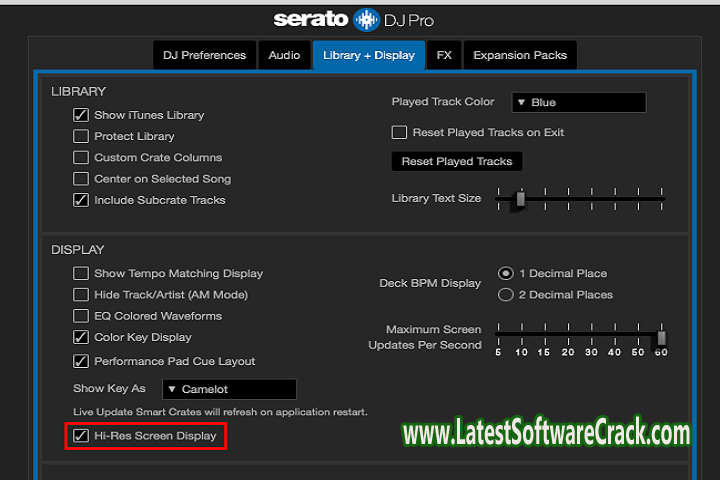Select 2 Decimal Places radio button
This screenshot has height=480, width=720.
pyautogui.click(x=506, y=295)
